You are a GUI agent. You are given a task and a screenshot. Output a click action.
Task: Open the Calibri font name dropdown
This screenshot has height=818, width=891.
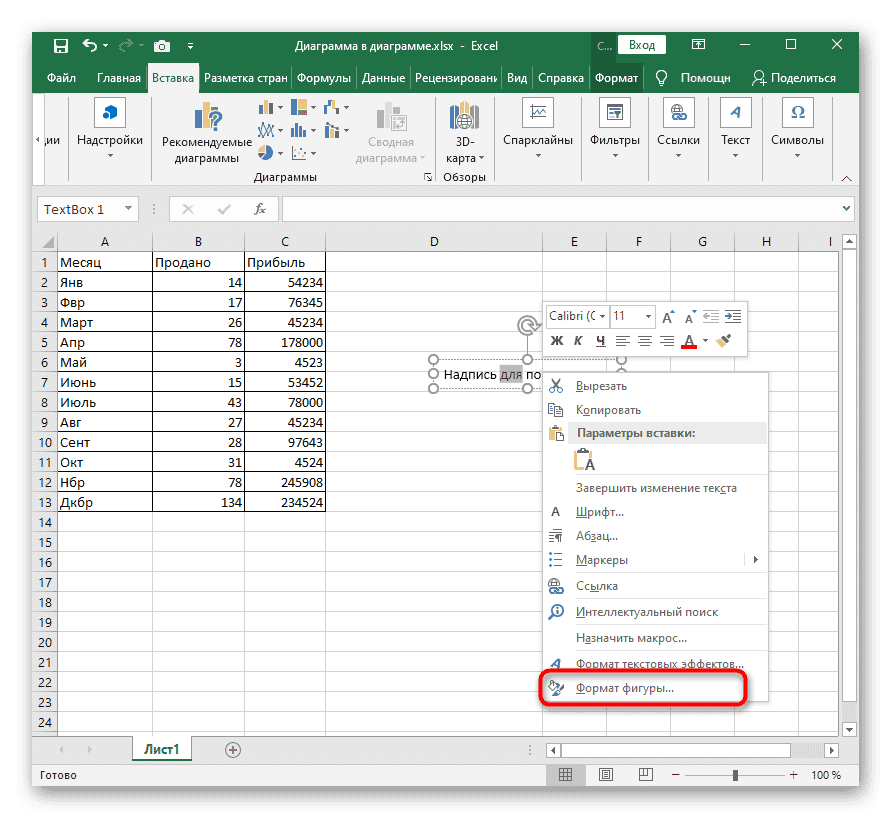(577, 316)
